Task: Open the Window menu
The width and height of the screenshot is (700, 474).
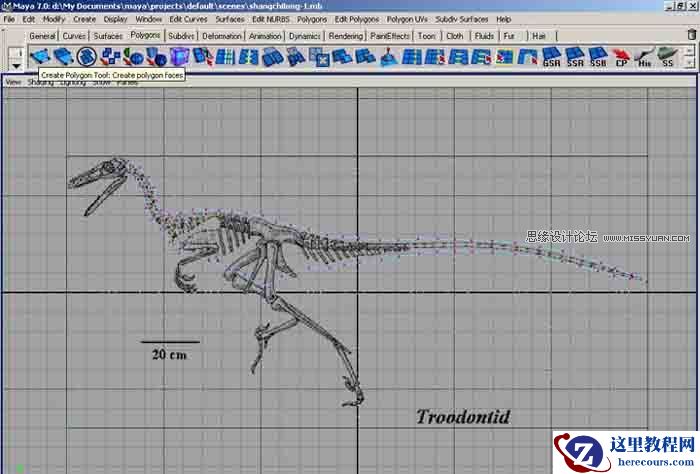Action: [x=148, y=19]
